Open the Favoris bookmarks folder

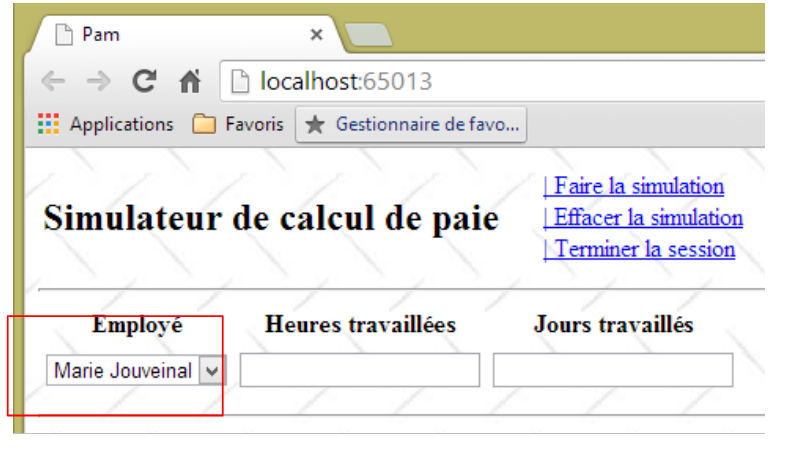(238, 125)
